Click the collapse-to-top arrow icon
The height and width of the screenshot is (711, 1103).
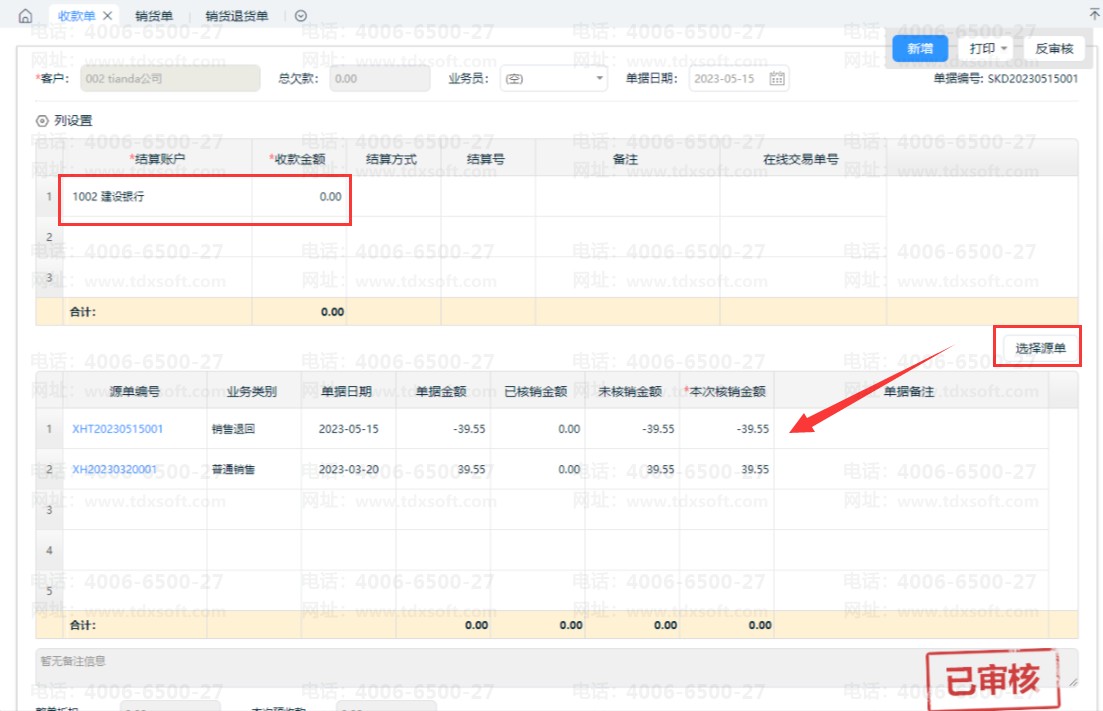1093,14
